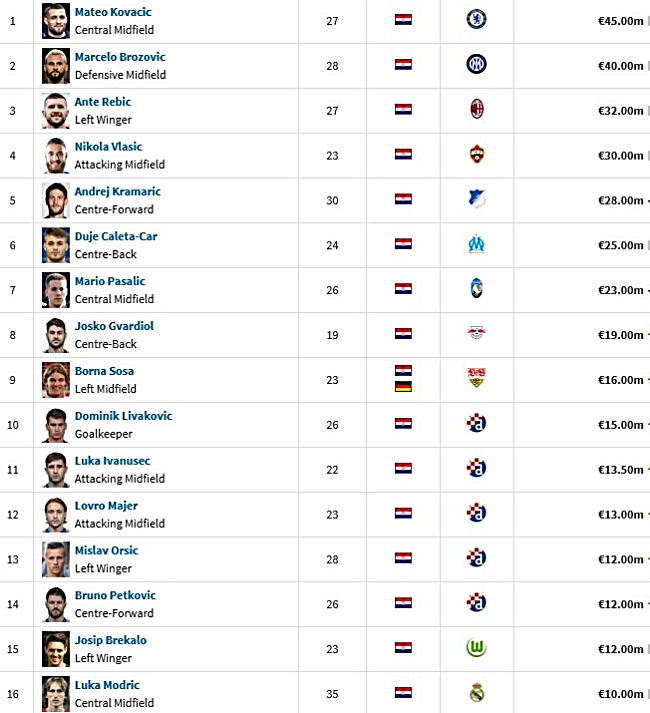Open Dominik Livakovic market value €15.00m

pos(620,425)
